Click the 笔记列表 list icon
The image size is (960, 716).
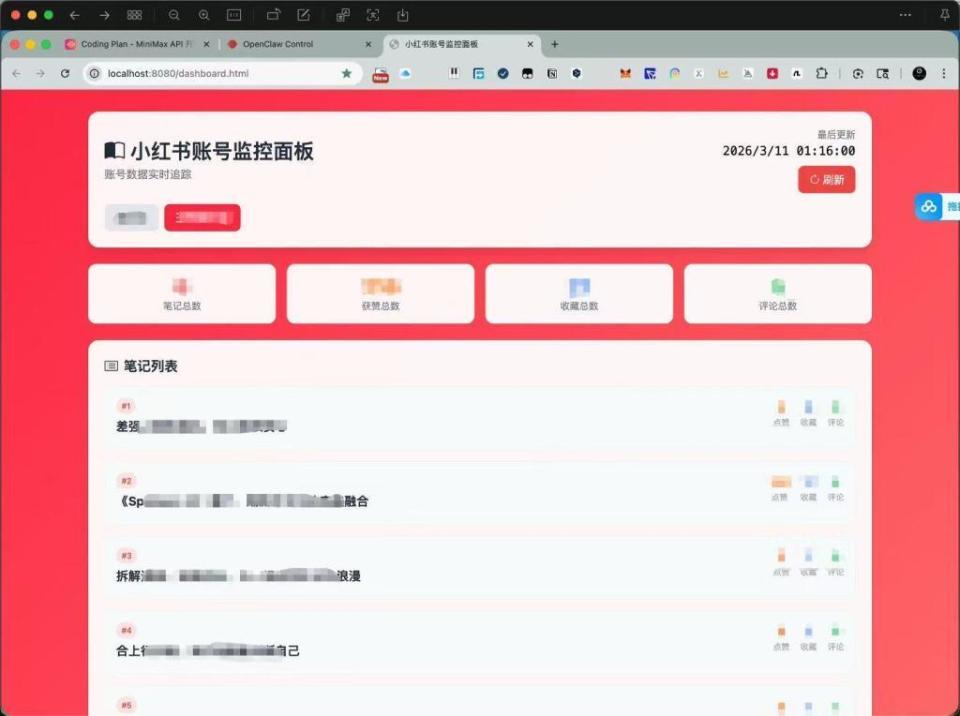[x=110, y=366]
